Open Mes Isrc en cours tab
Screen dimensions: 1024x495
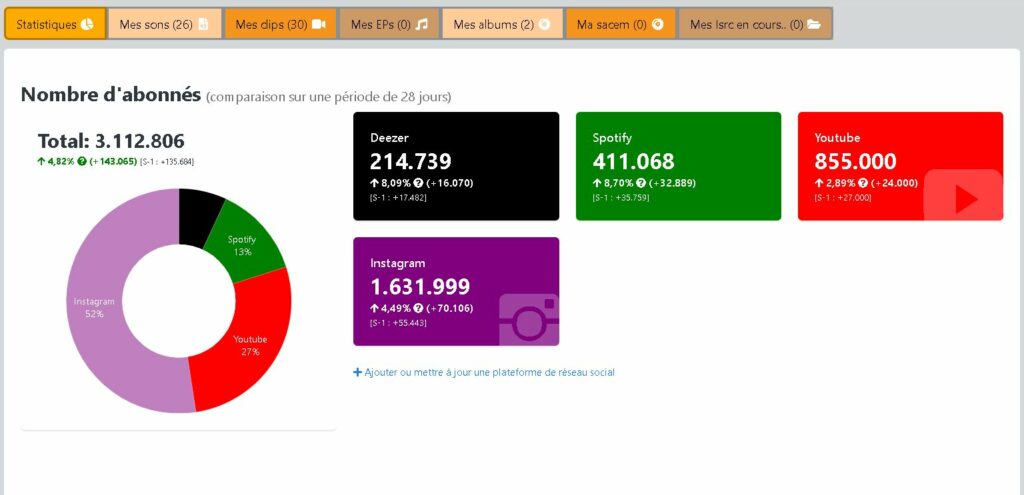pos(756,24)
